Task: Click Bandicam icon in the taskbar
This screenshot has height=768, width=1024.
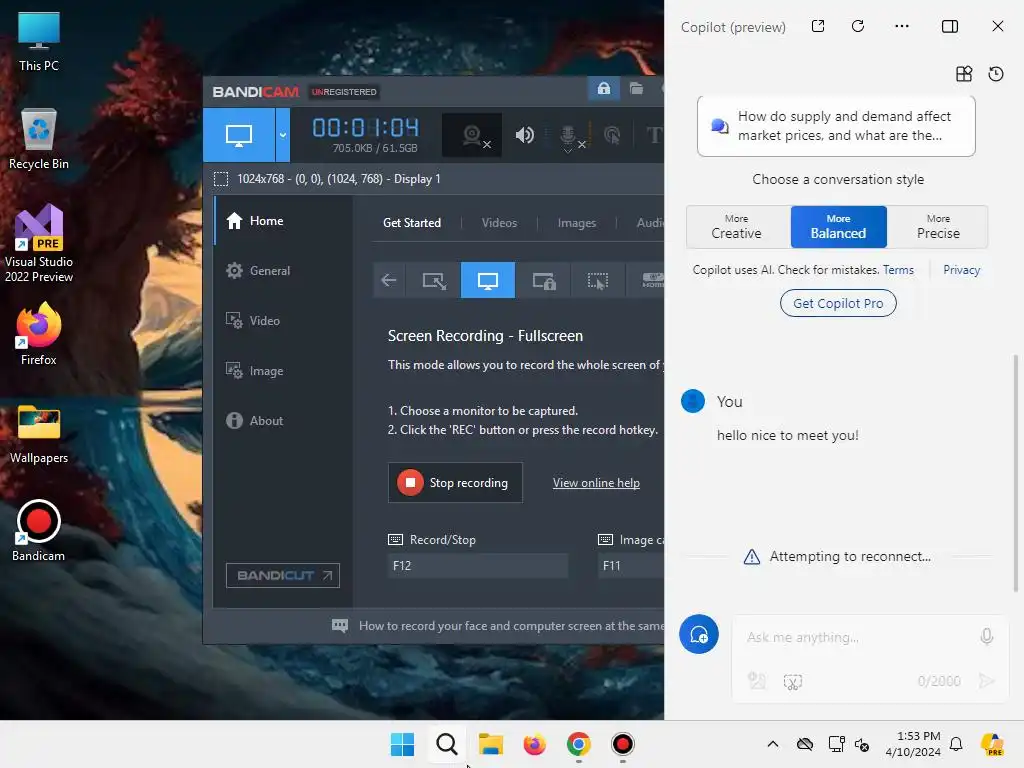Action: coord(622,744)
